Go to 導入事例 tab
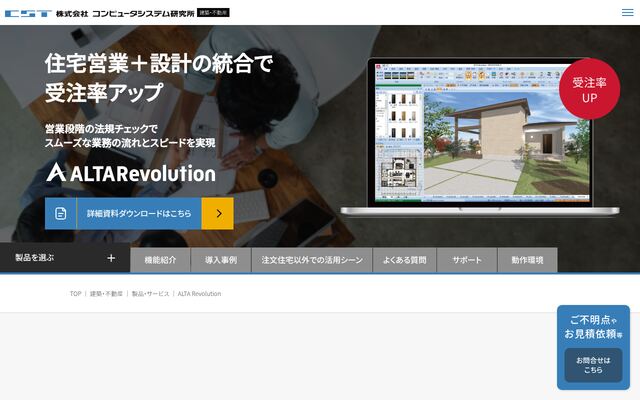 (221, 260)
